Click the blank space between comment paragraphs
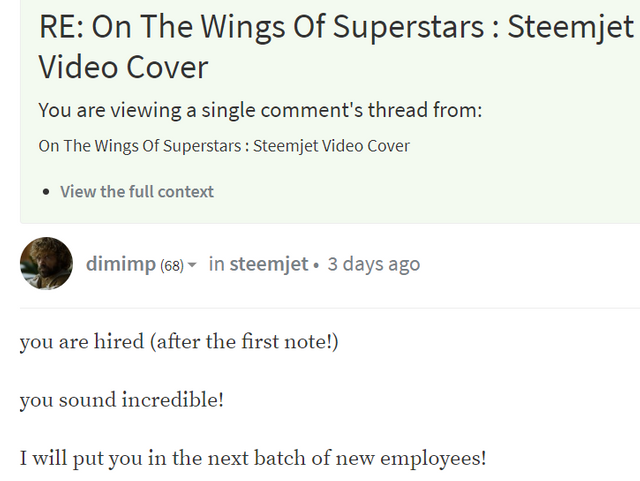Viewport: 640px width, 481px height. click(300, 372)
